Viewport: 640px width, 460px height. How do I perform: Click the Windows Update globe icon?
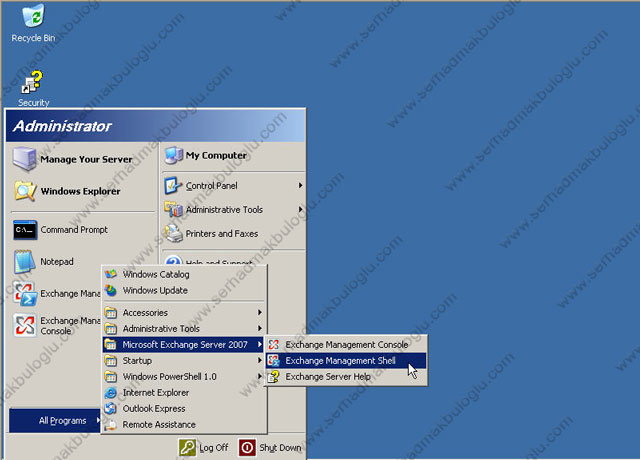pyautogui.click(x=111, y=290)
